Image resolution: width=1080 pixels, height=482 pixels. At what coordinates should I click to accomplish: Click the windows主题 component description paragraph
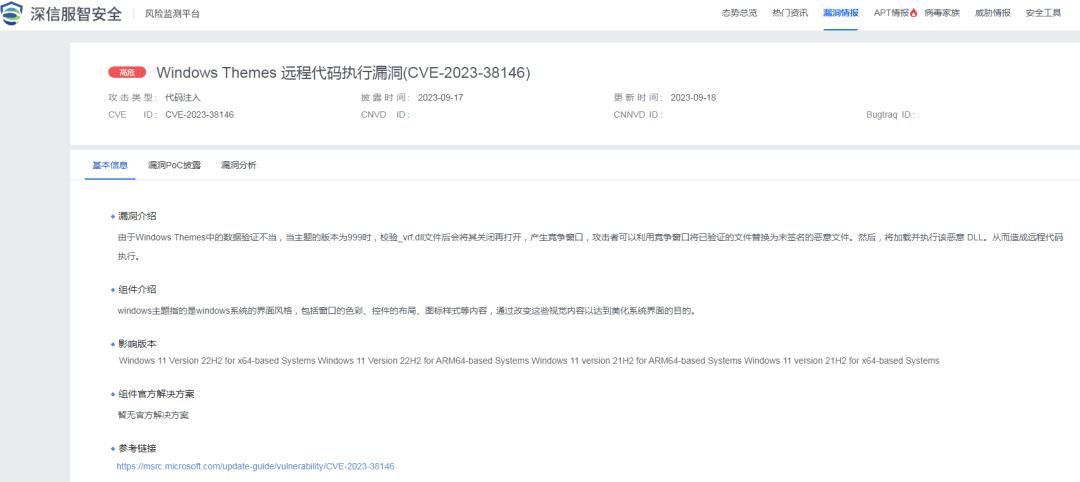pos(406,311)
